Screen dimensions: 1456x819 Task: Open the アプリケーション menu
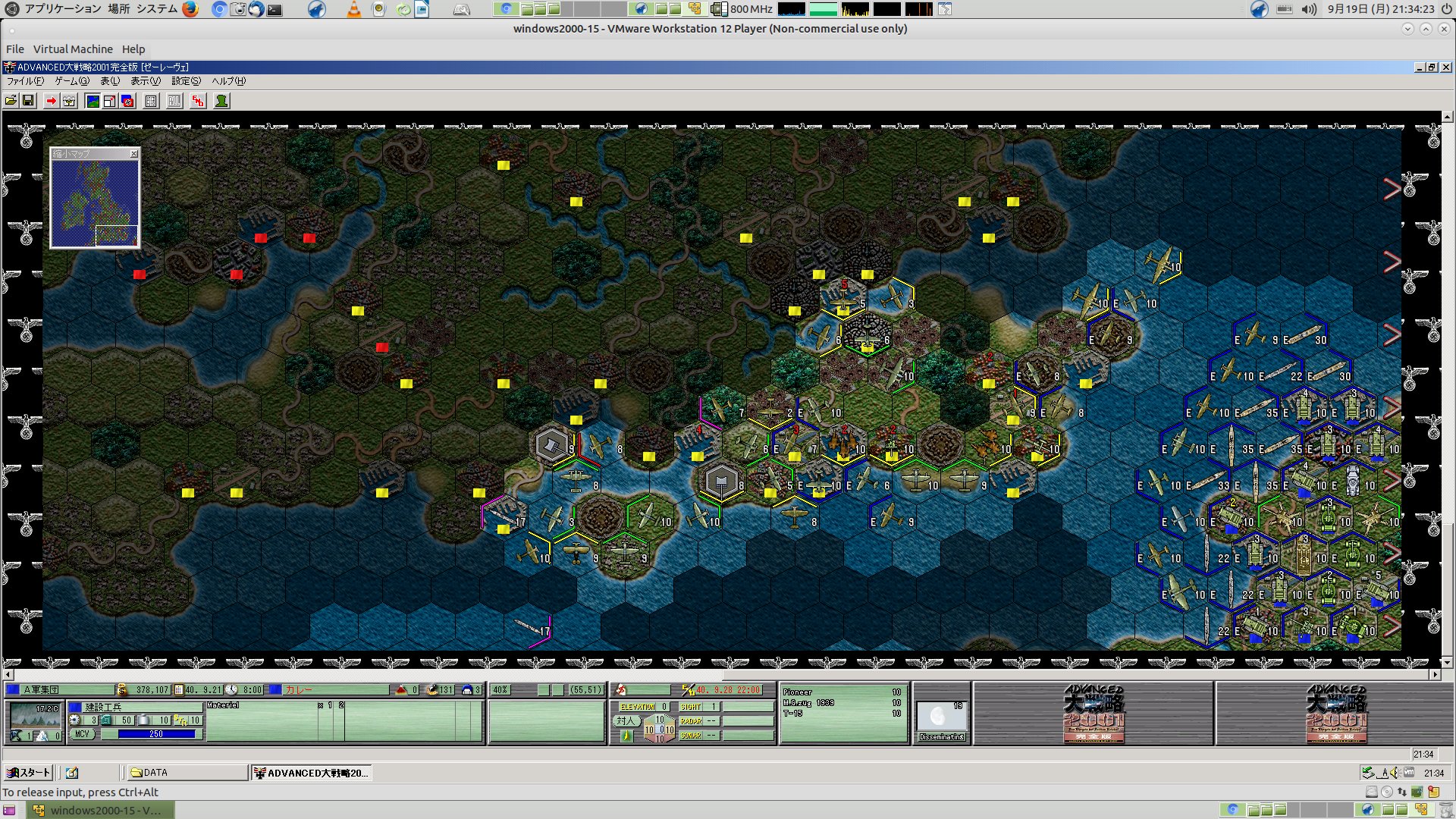pos(63,9)
